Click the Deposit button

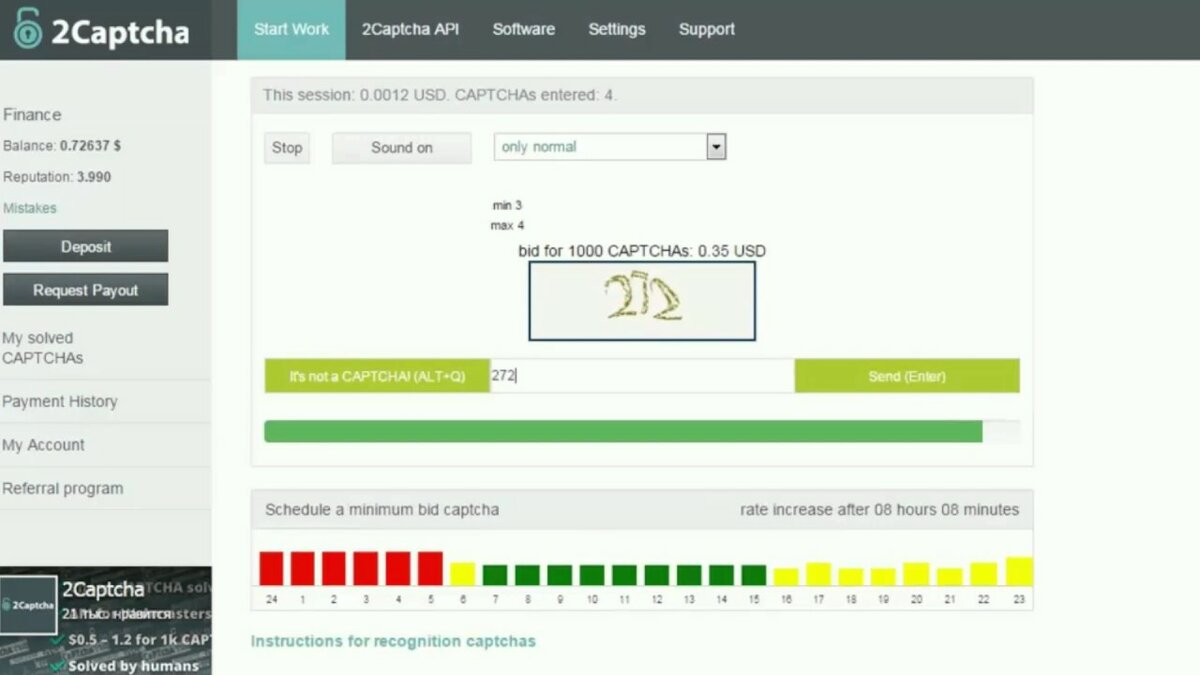(85, 245)
